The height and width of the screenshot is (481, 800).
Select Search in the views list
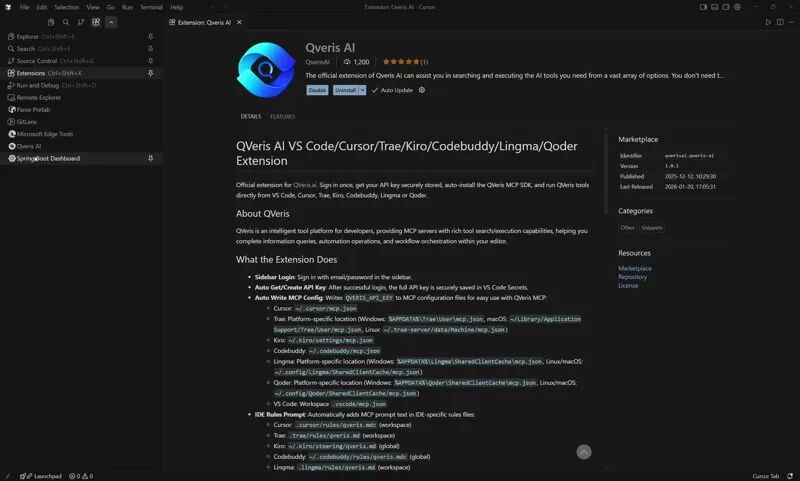[82, 49]
